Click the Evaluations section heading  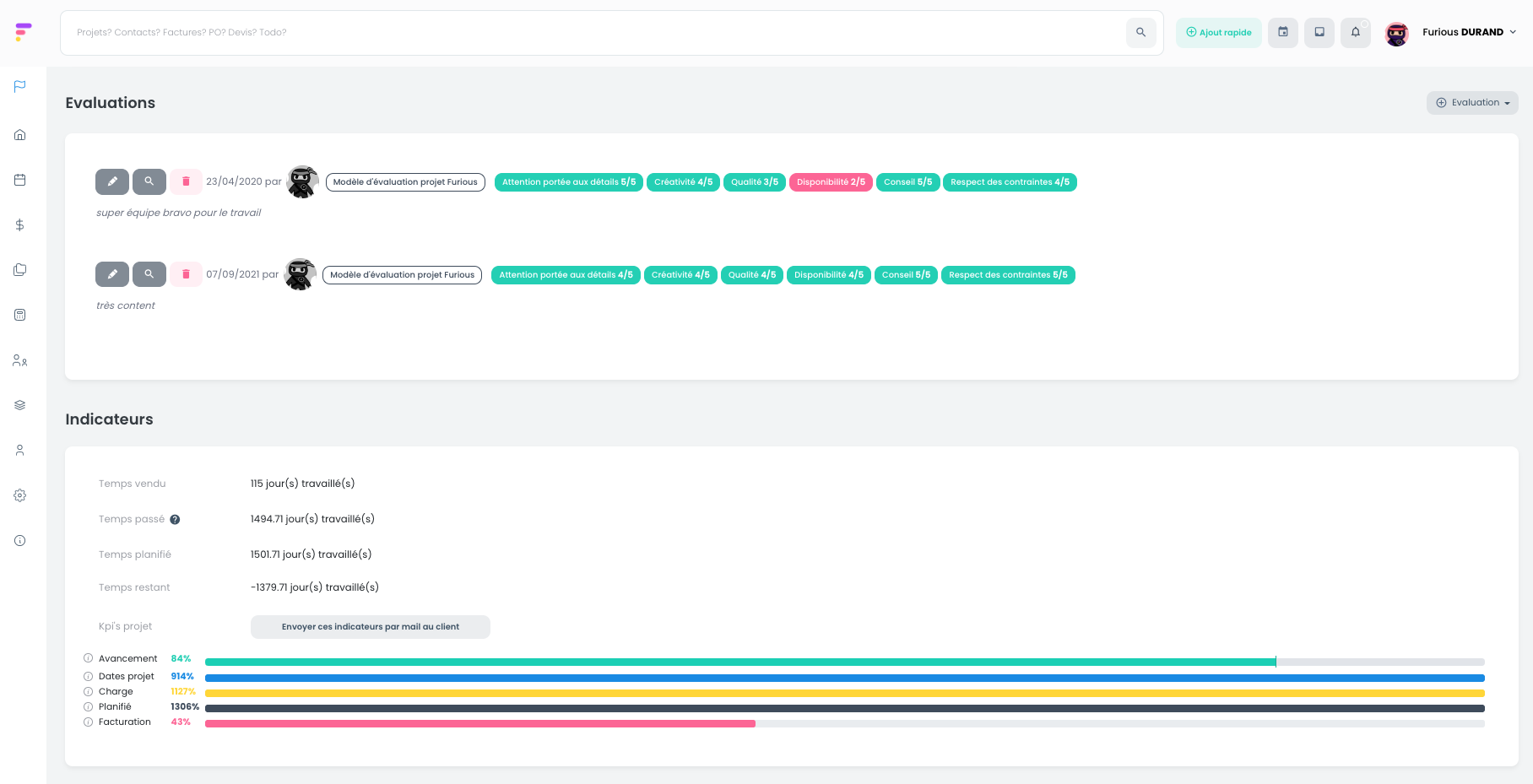[111, 103]
